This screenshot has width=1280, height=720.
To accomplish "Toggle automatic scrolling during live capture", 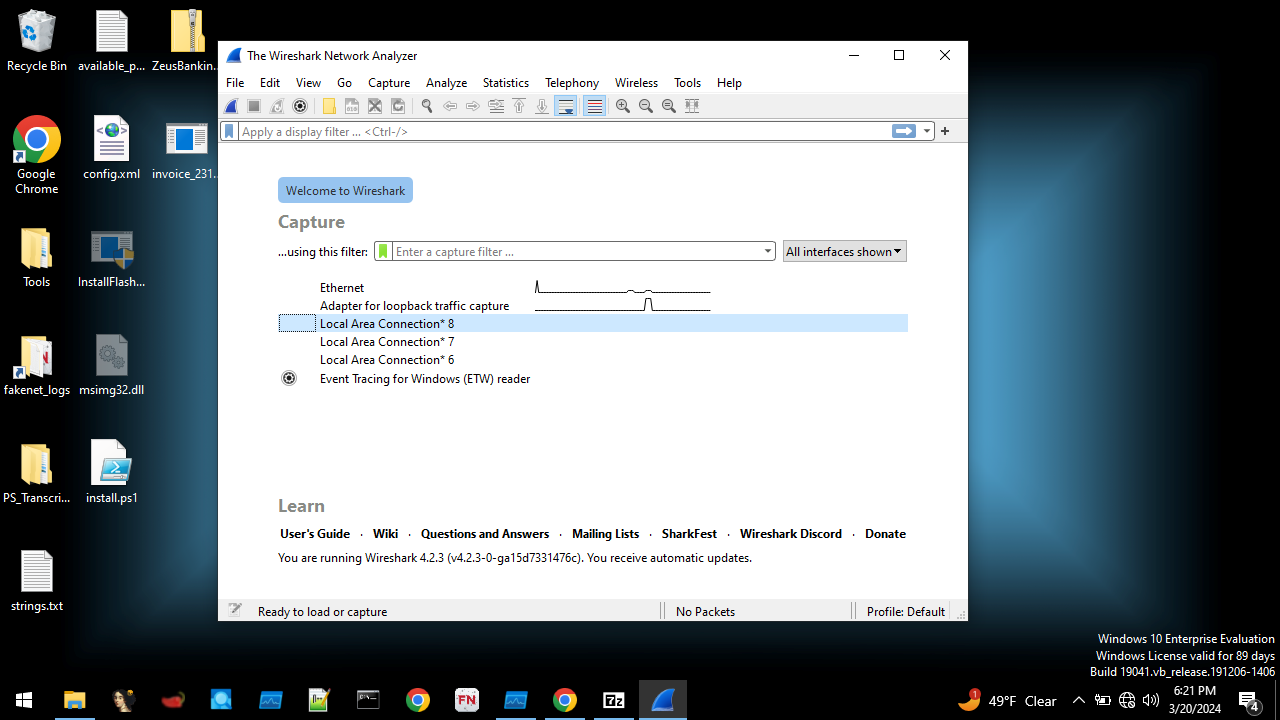I will tap(565, 105).
